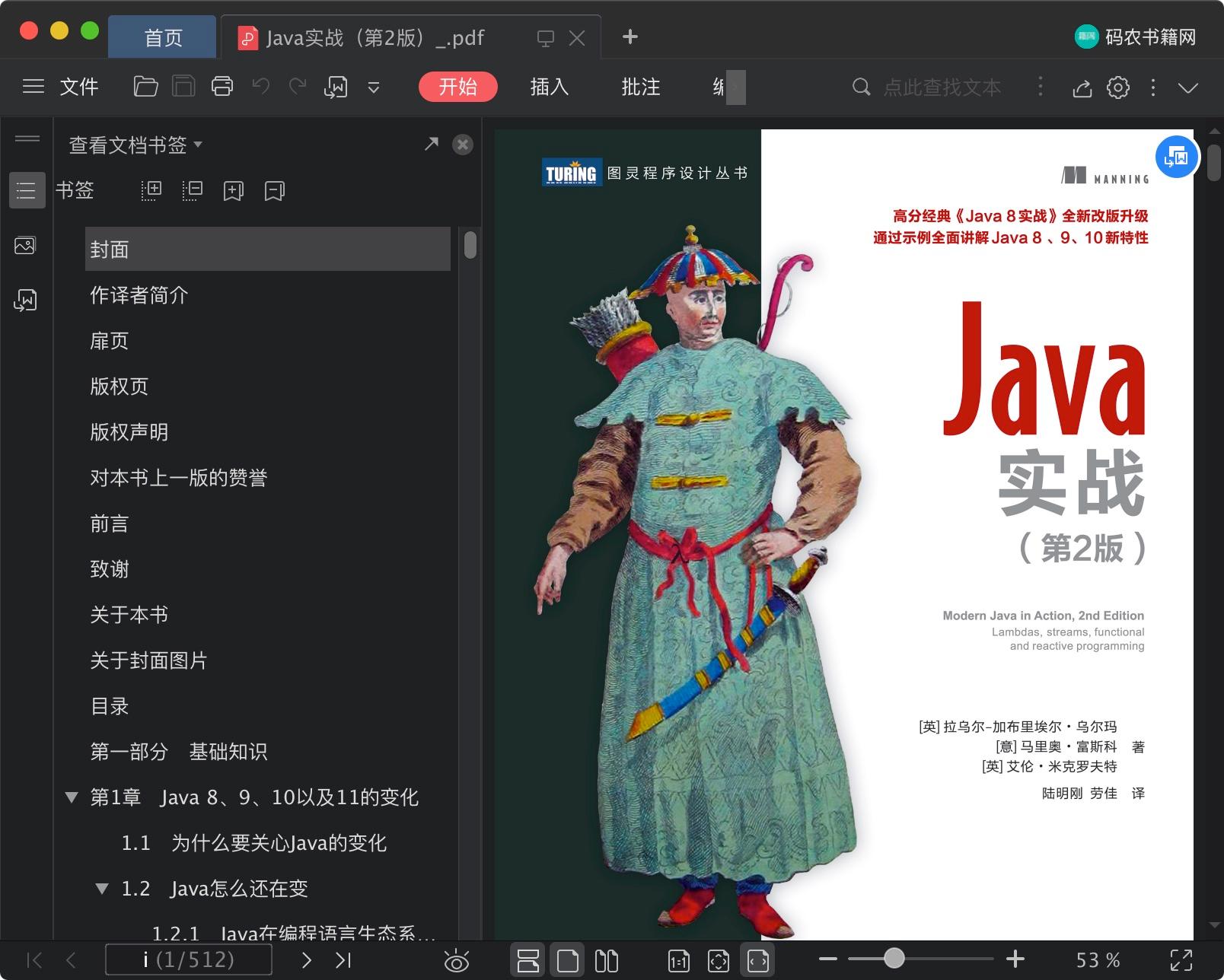Set actual size 1:1 zoom
This screenshot has height=980, width=1224.
pos(678,961)
